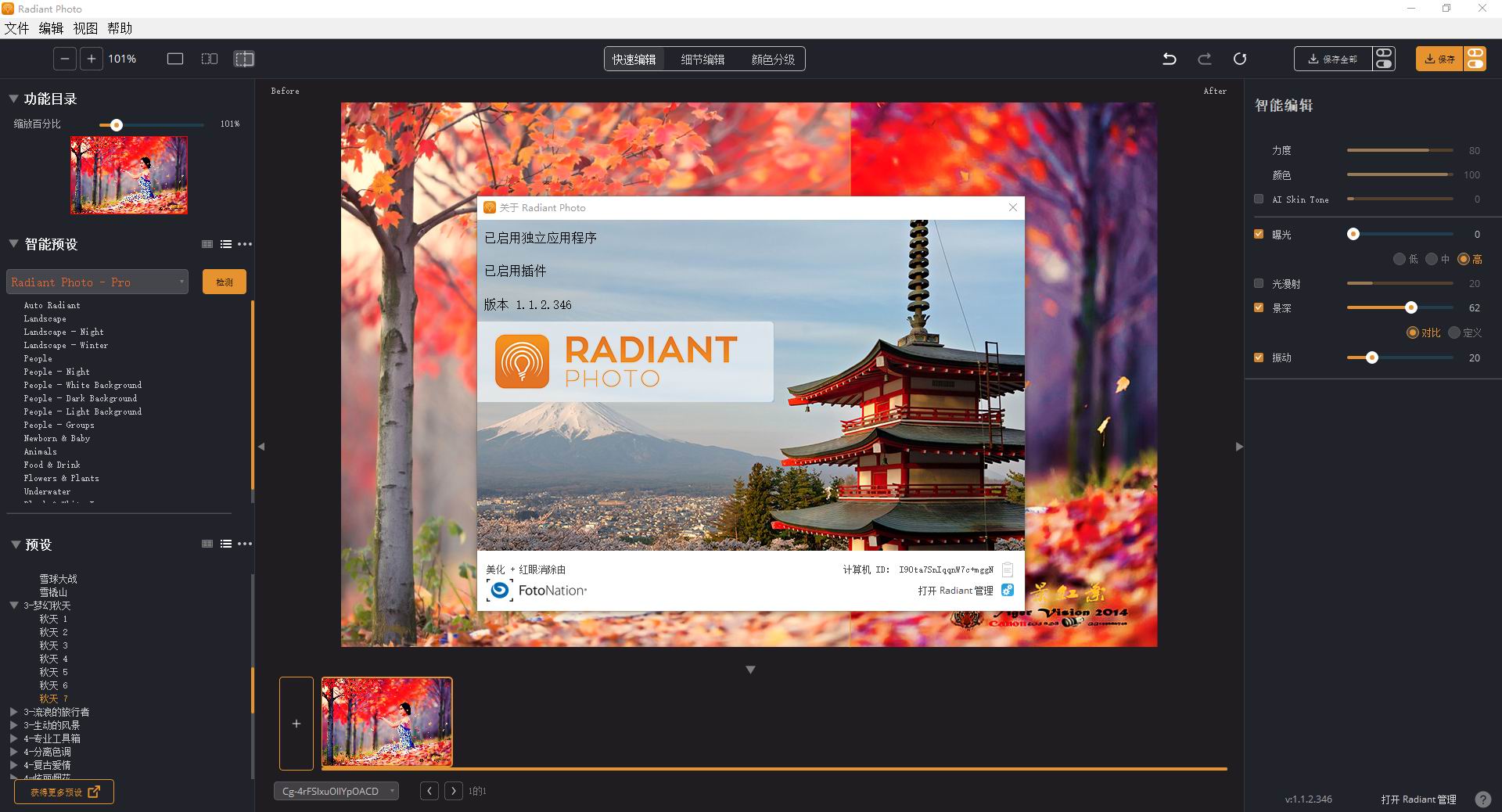The height and width of the screenshot is (812, 1502).
Task: Choose 定义 radio option
Action: (1454, 332)
